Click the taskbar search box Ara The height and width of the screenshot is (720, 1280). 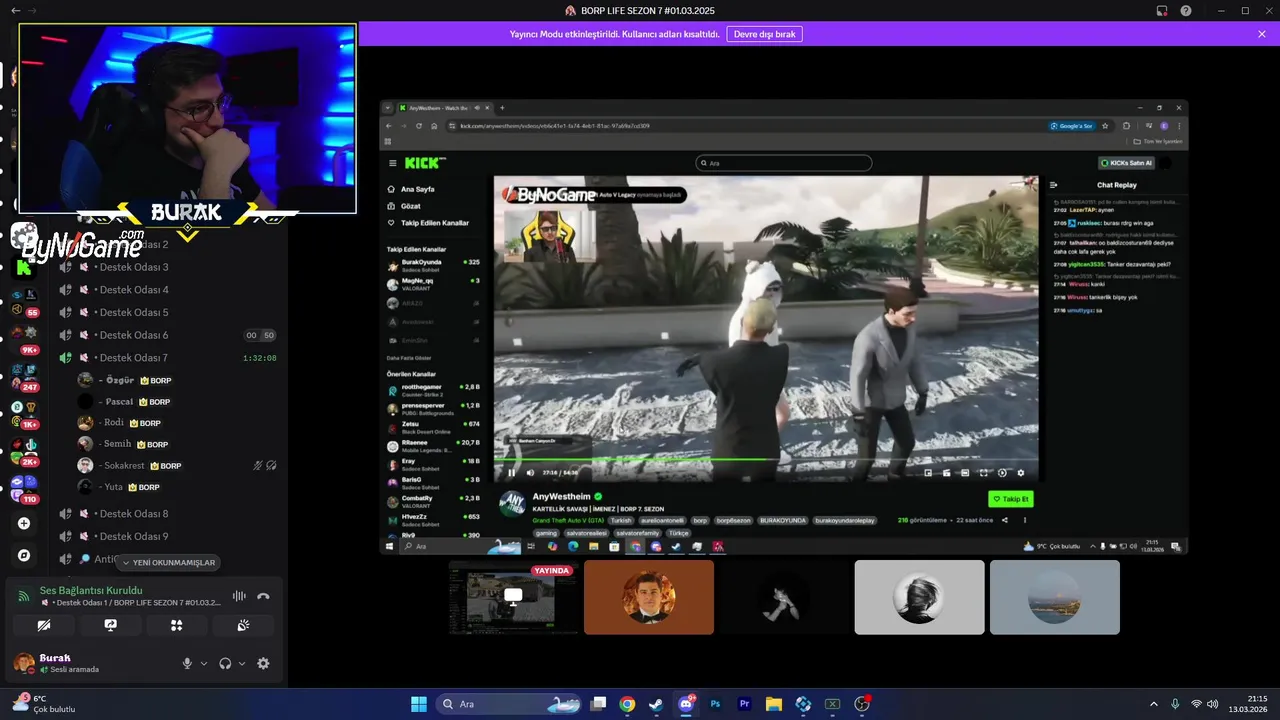[x=510, y=704]
